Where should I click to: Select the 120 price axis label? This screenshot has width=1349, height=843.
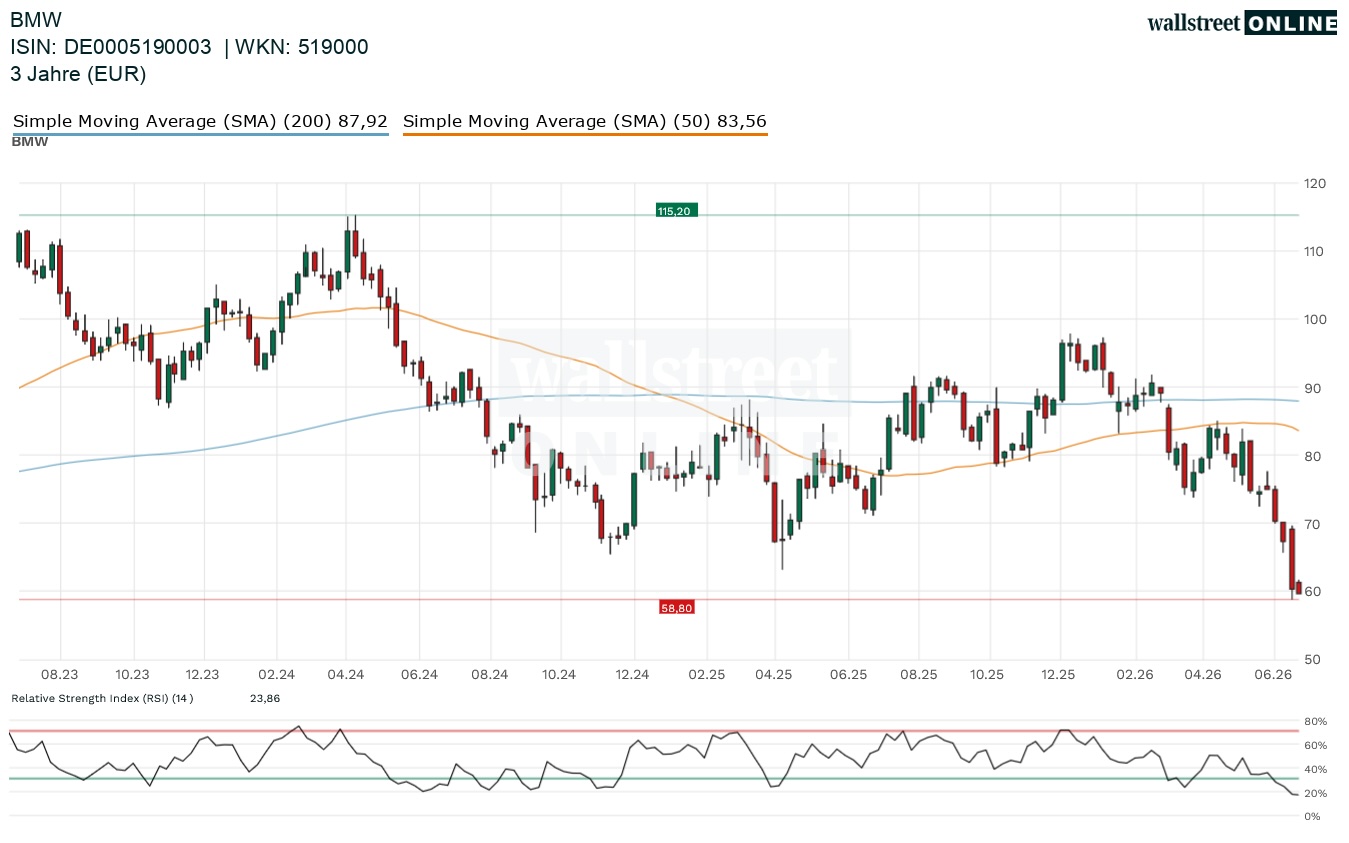pos(1314,183)
